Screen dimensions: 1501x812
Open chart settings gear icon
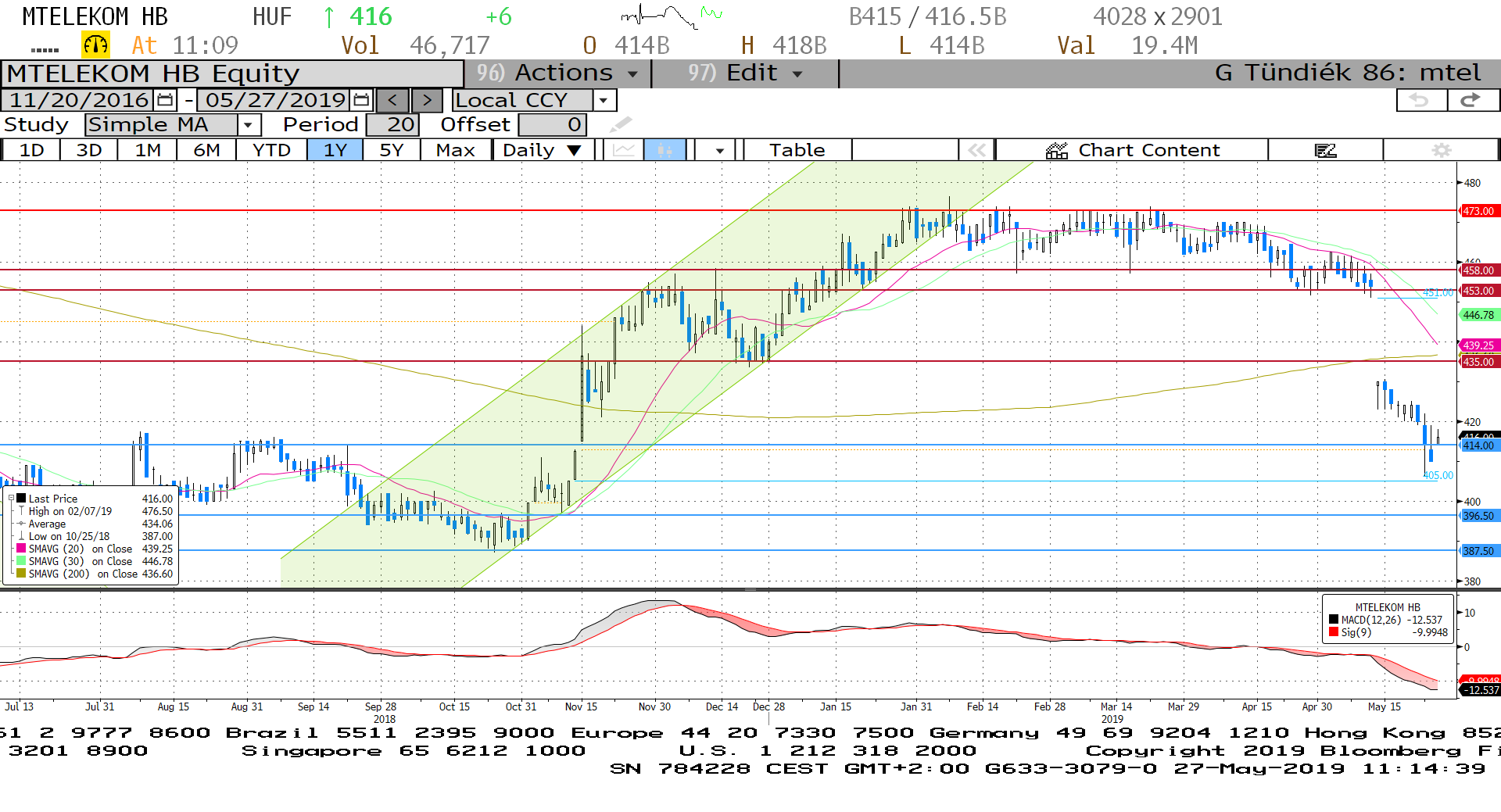[x=1442, y=150]
